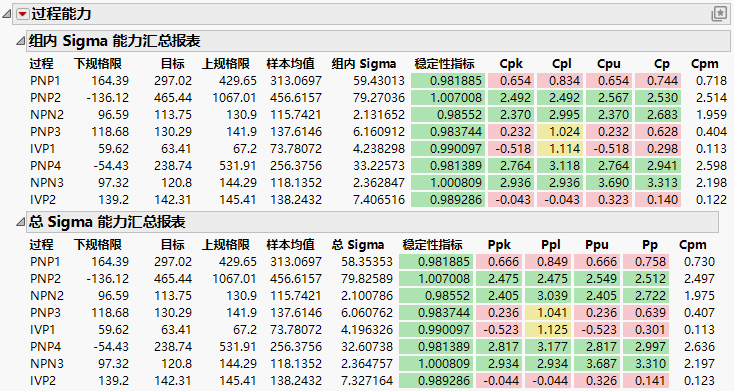Click the Ppl column header
The width and height of the screenshot is (734, 391).
click(x=550, y=244)
